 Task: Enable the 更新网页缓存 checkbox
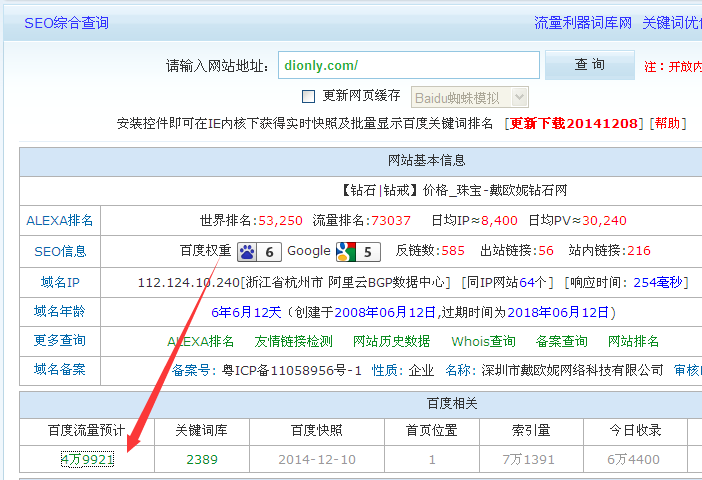coord(309,96)
